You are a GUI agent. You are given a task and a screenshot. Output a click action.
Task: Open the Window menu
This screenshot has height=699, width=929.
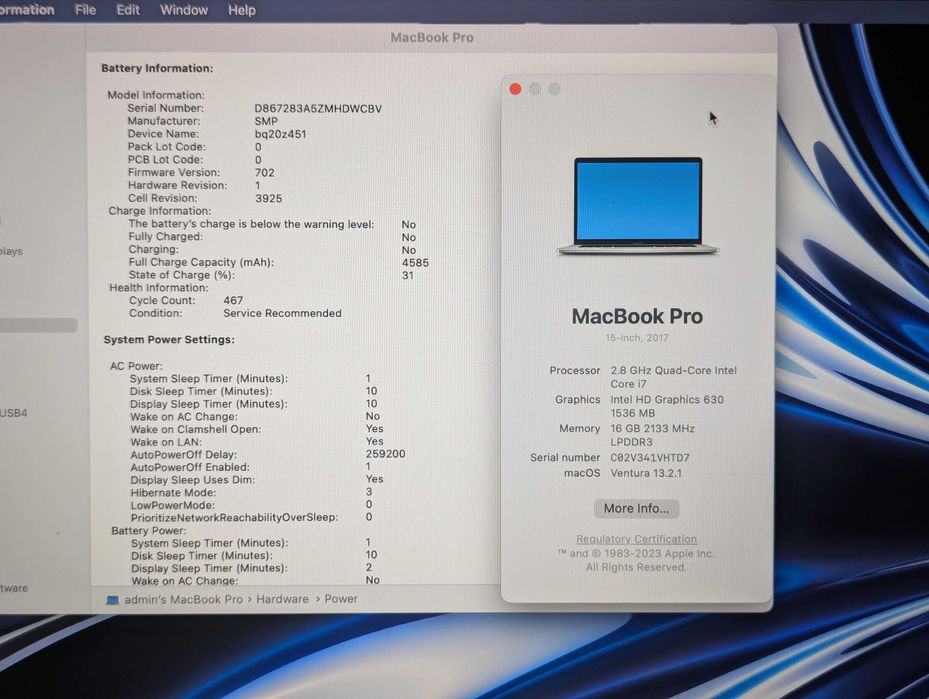pyautogui.click(x=184, y=10)
